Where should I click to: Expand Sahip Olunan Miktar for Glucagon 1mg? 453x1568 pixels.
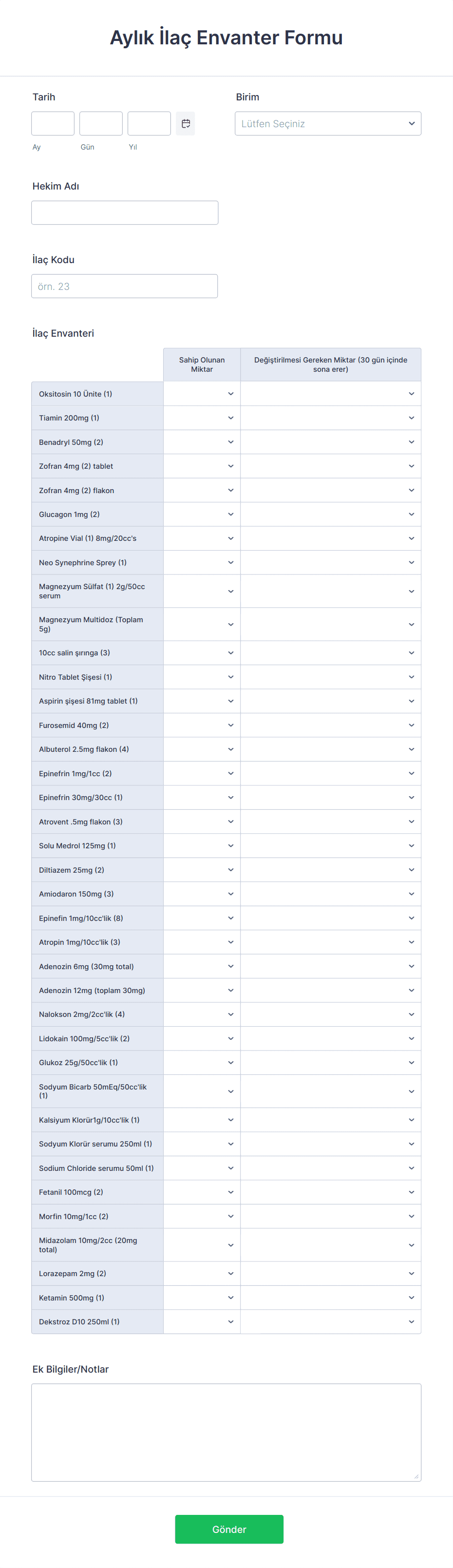coord(202,515)
